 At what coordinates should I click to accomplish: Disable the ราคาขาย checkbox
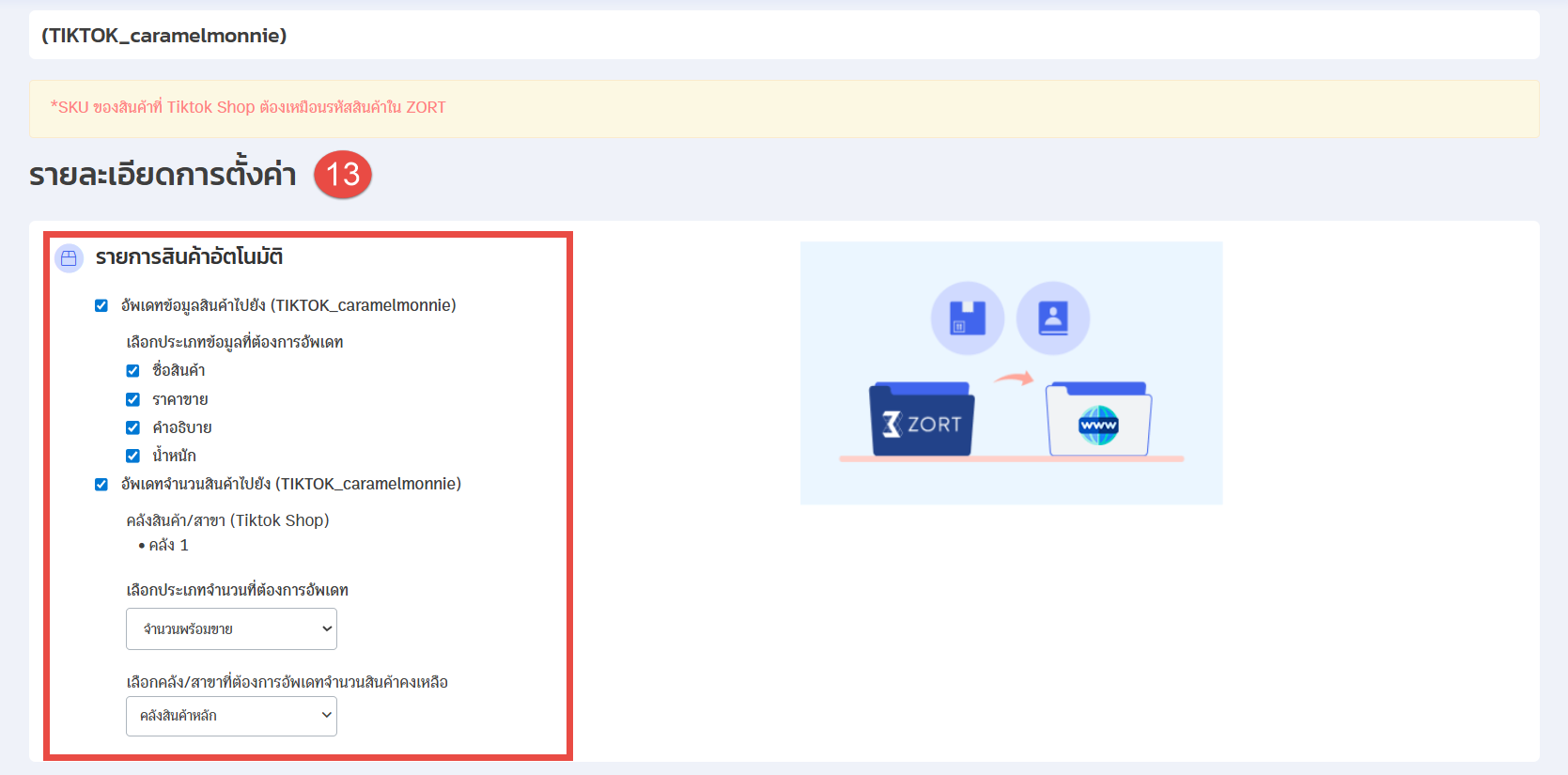[132, 399]
